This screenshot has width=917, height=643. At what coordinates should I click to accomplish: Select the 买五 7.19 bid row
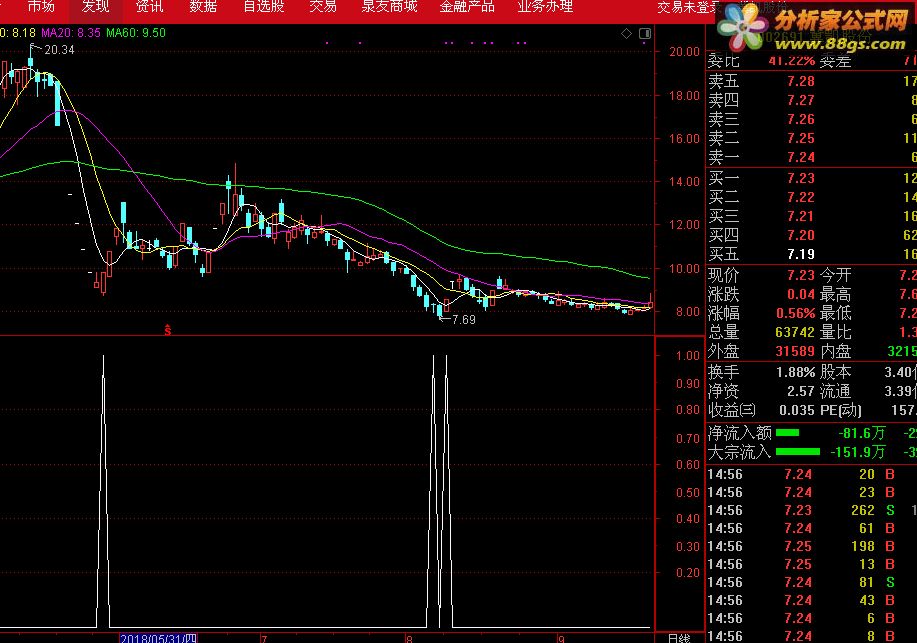point(811,255)
